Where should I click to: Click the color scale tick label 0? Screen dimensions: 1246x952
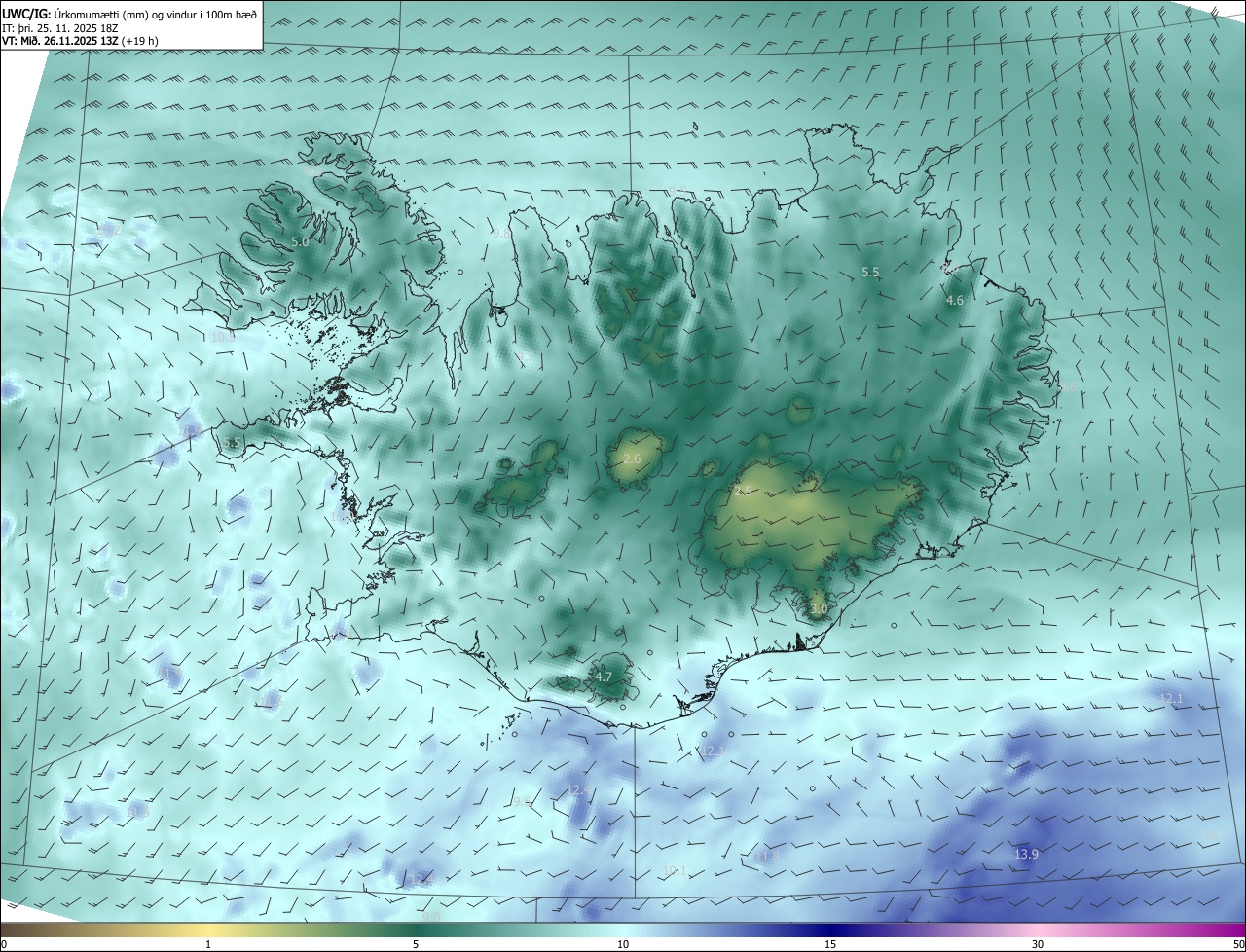click(4, 944)
